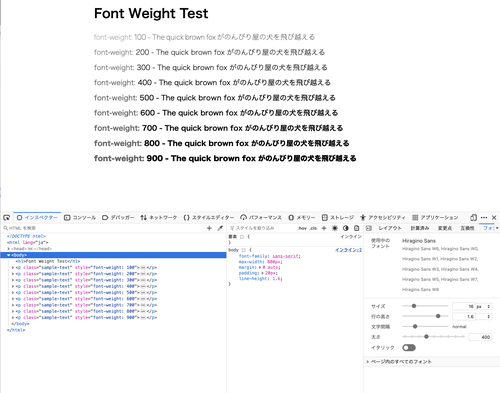500x393 pixels.
Task: Toggle print media simulation page icon
Action: coord(356,228)
